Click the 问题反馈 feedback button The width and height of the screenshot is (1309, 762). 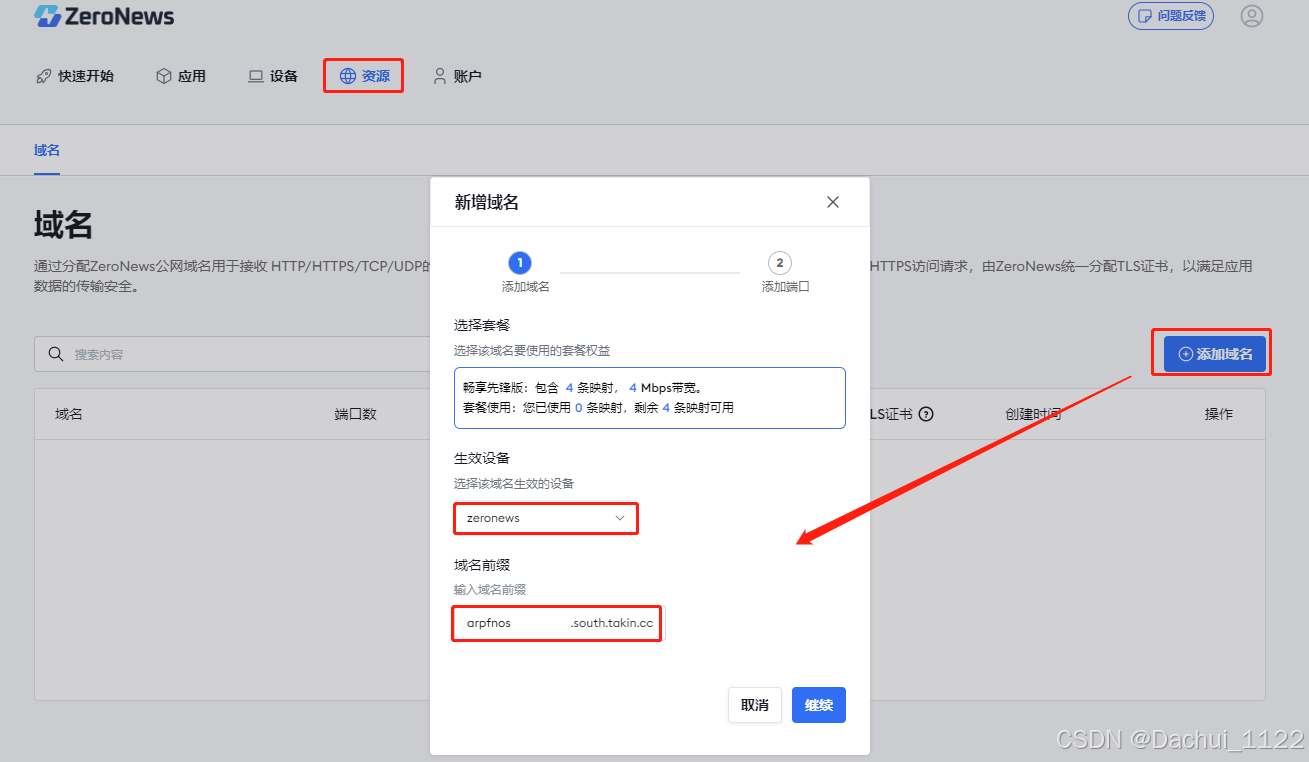pyautogui.click(x=1171, y=16)
